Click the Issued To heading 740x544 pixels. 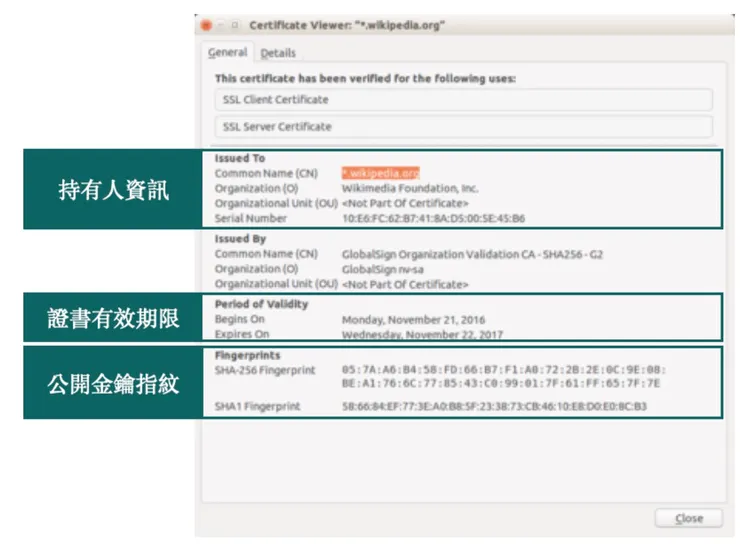point(240,158)
